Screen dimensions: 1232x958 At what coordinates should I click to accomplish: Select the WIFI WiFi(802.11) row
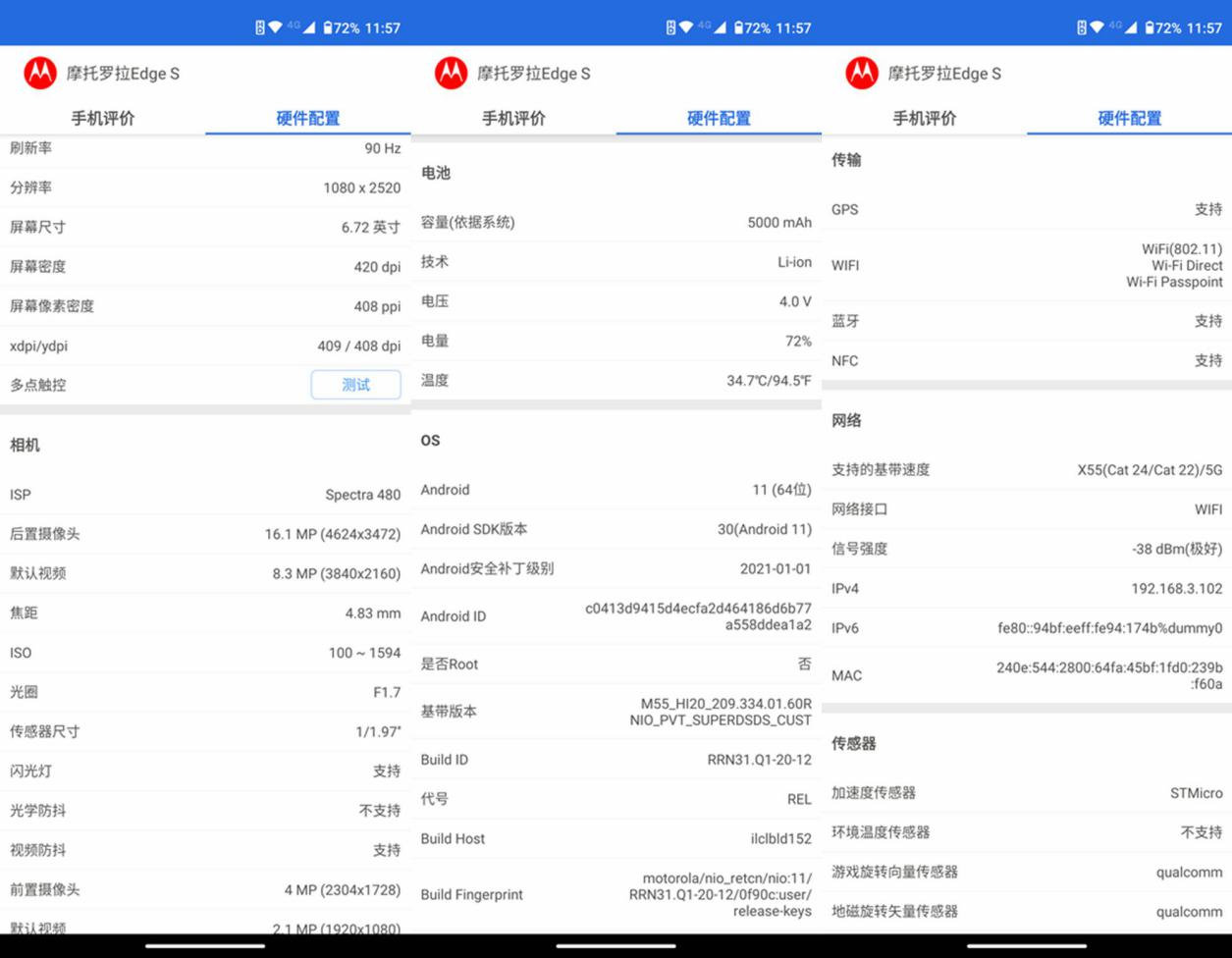(x=1027, y=265)
